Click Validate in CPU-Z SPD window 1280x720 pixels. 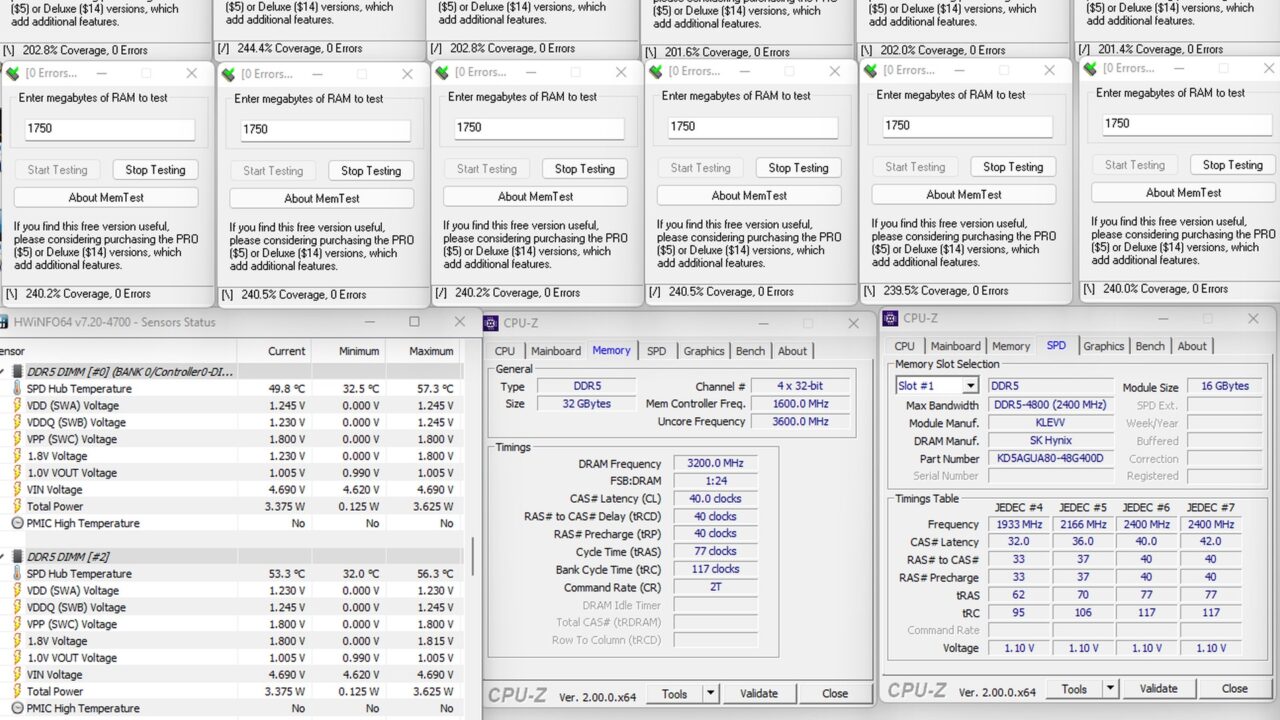1158,689
